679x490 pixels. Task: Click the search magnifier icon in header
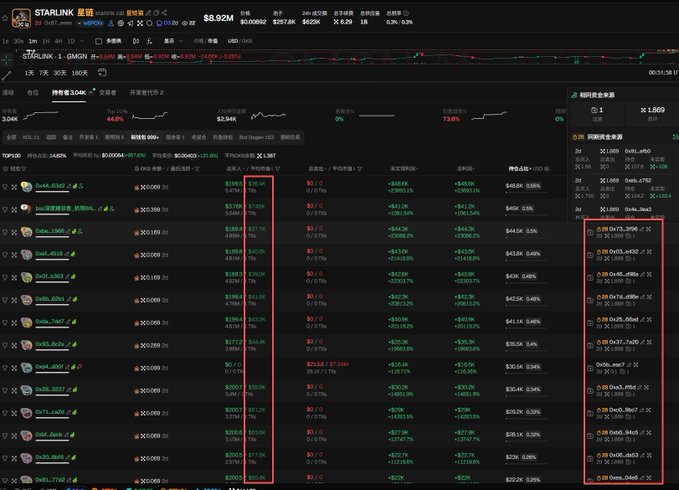click(149, 23)
